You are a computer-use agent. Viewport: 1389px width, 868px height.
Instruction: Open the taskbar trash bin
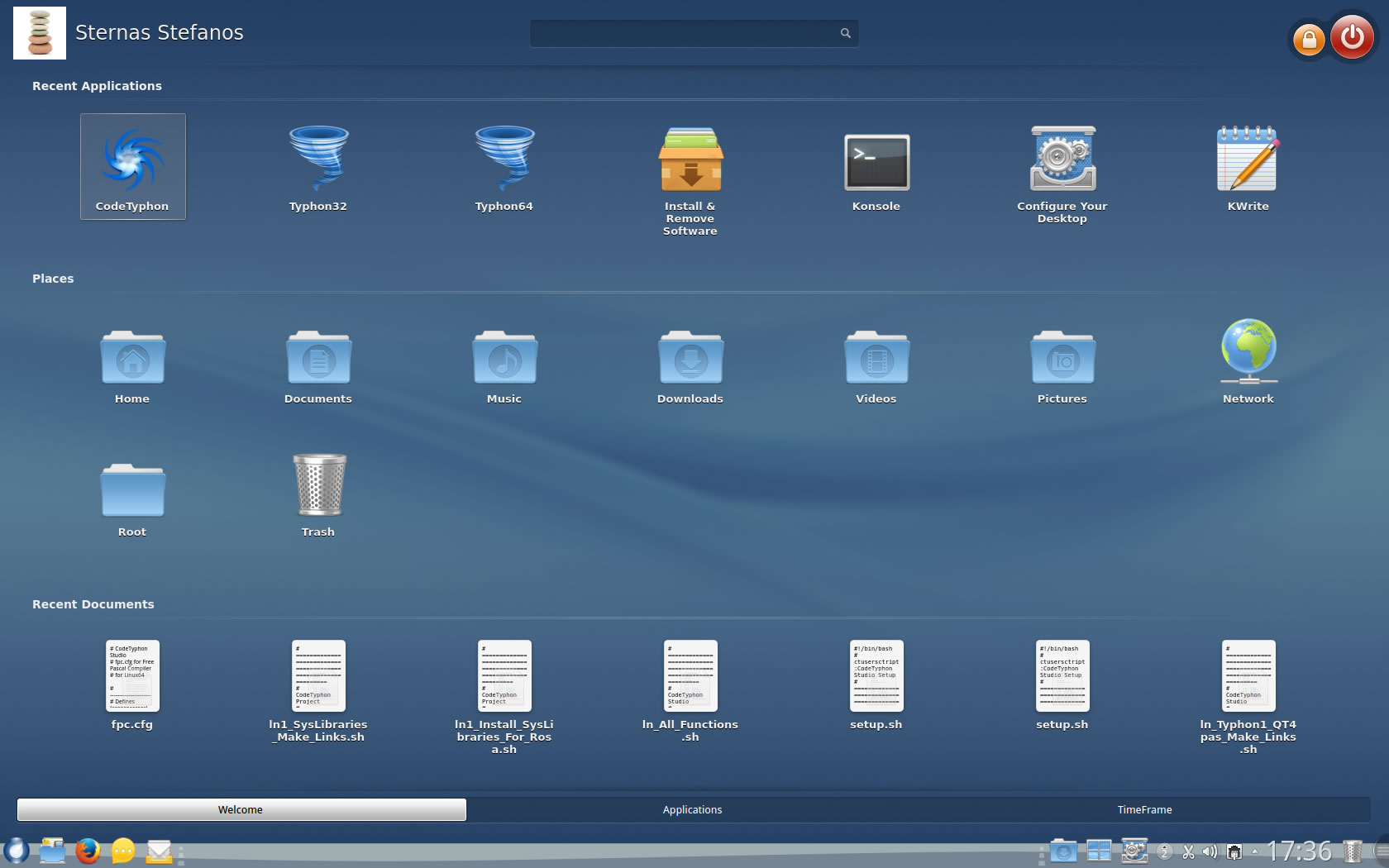point(1353,851)
